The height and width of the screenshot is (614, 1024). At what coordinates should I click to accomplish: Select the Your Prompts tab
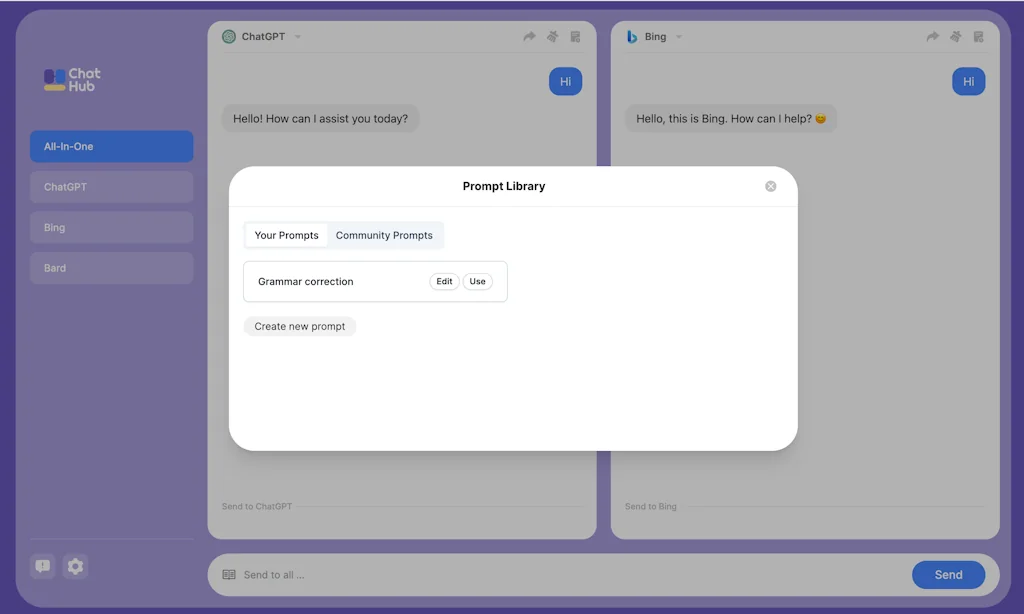click(x=286, y=235)
